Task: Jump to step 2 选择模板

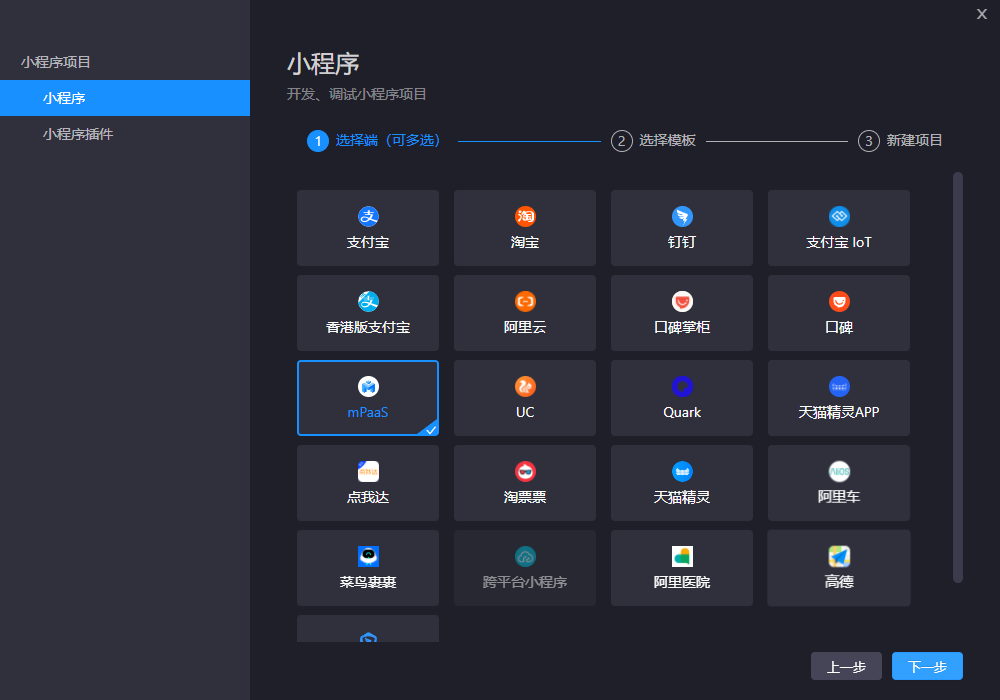Action: pos(653,140)
